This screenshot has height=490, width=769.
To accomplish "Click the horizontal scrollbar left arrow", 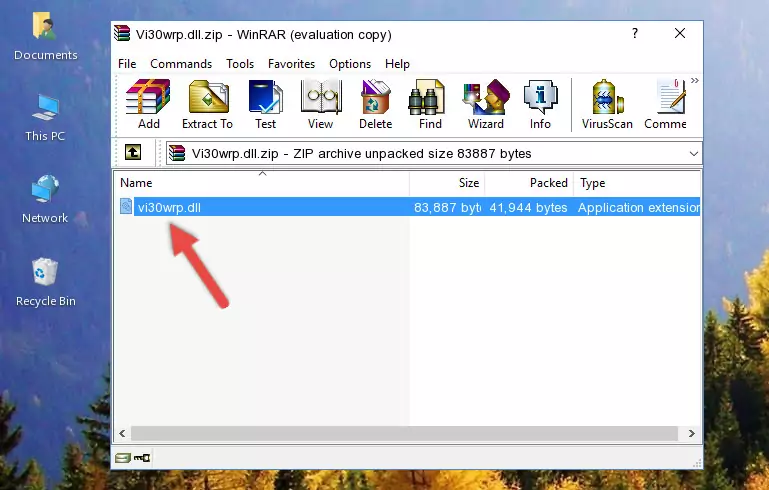I will pyautogui.click(x=123, y=433).
